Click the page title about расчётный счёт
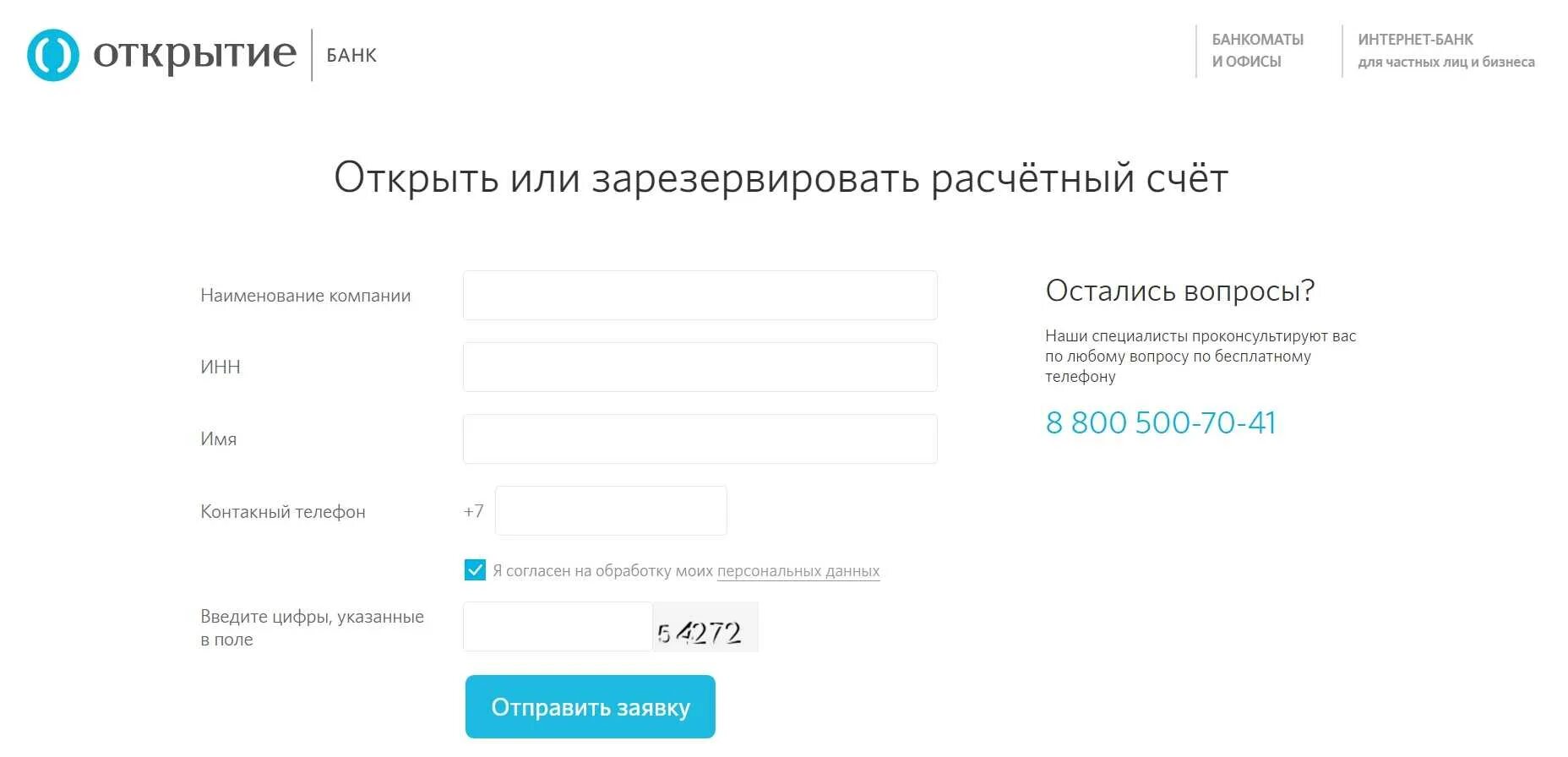The image size is (1568, 757). pyautogui.click(x=781, y=178)
